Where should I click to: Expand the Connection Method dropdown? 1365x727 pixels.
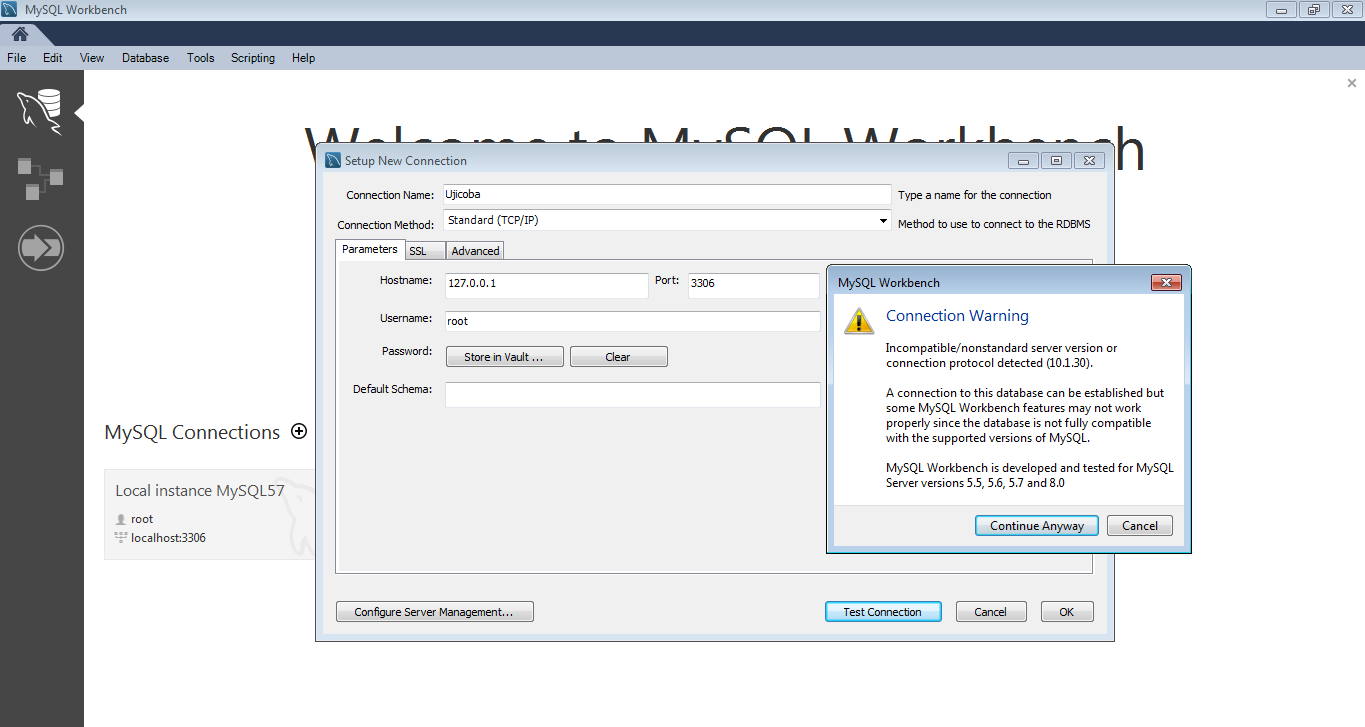pyautogui.click(x=883, y=220)
